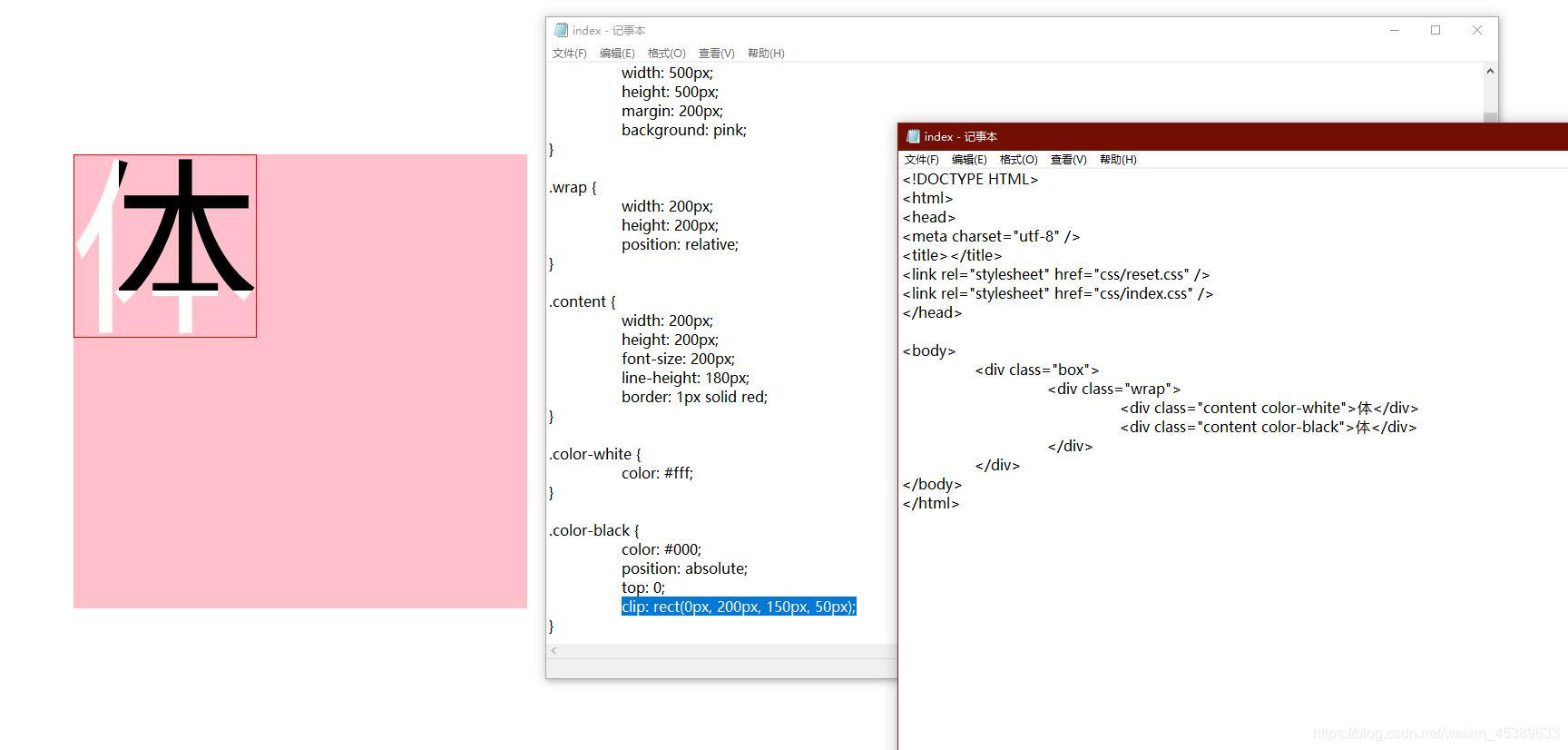The width and height of the screenshot is (1568, 750).
Task: Click the '.wrap {' selector line
Action: point(573,187)
